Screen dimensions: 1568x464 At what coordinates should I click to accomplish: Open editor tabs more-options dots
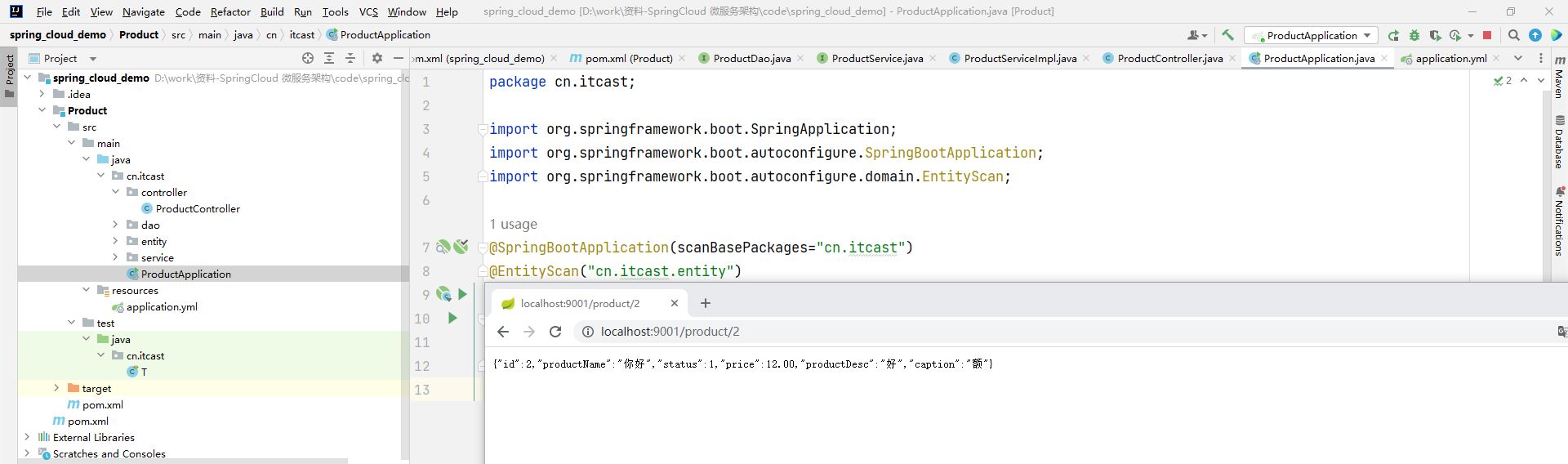1541,58
